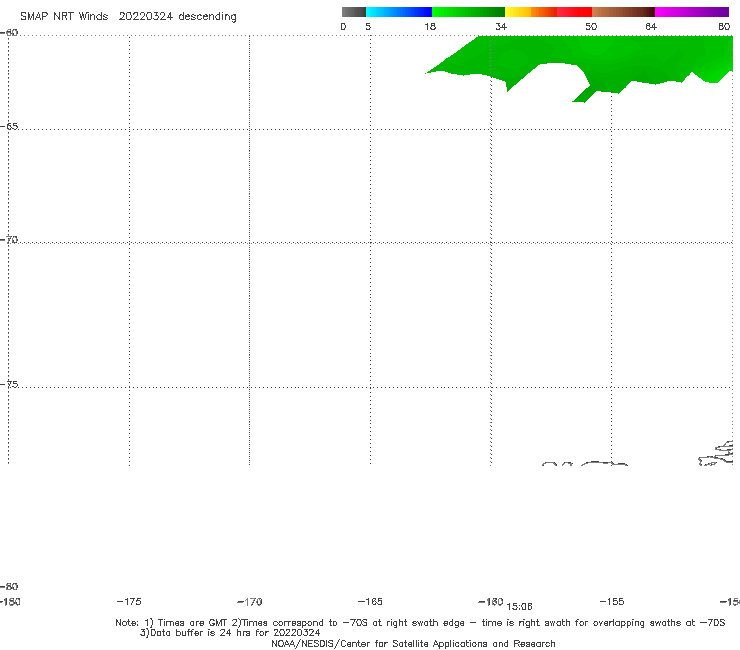740x650 pixels.
Task: Click the longitude axis label -175
Action: 129,601
